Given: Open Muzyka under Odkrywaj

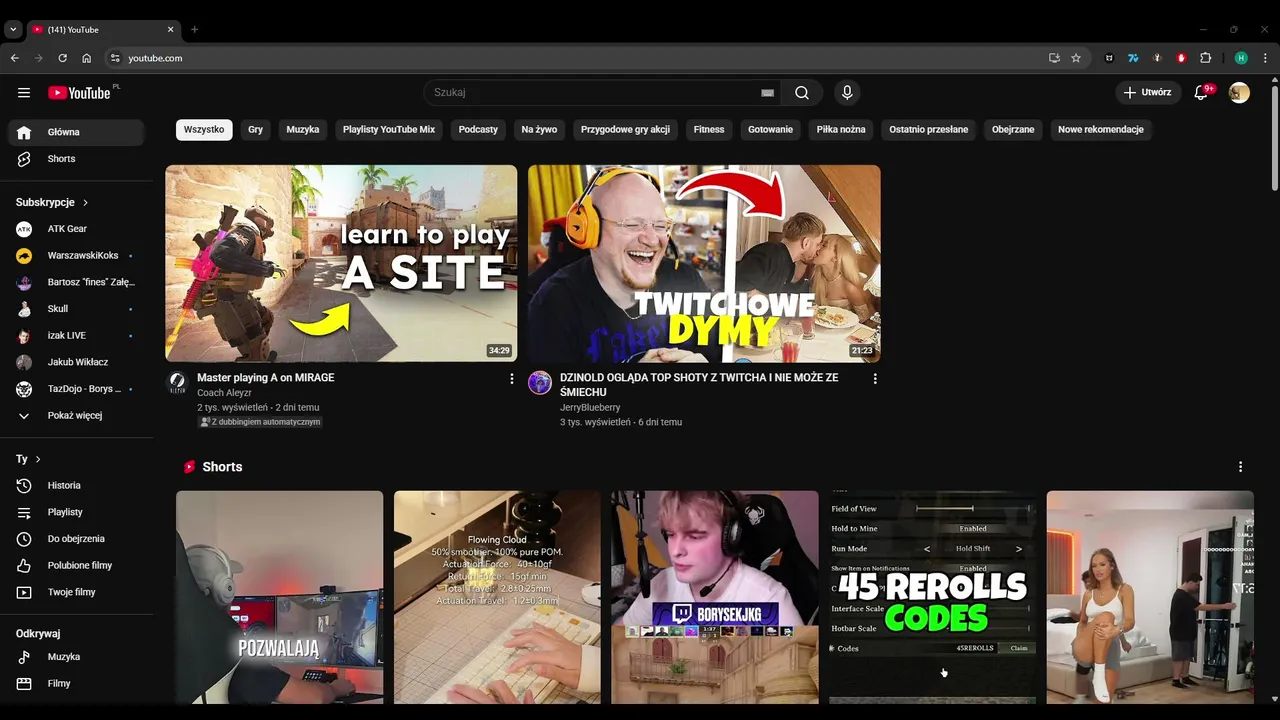Looking at the screenshot, I should (76, 657).
